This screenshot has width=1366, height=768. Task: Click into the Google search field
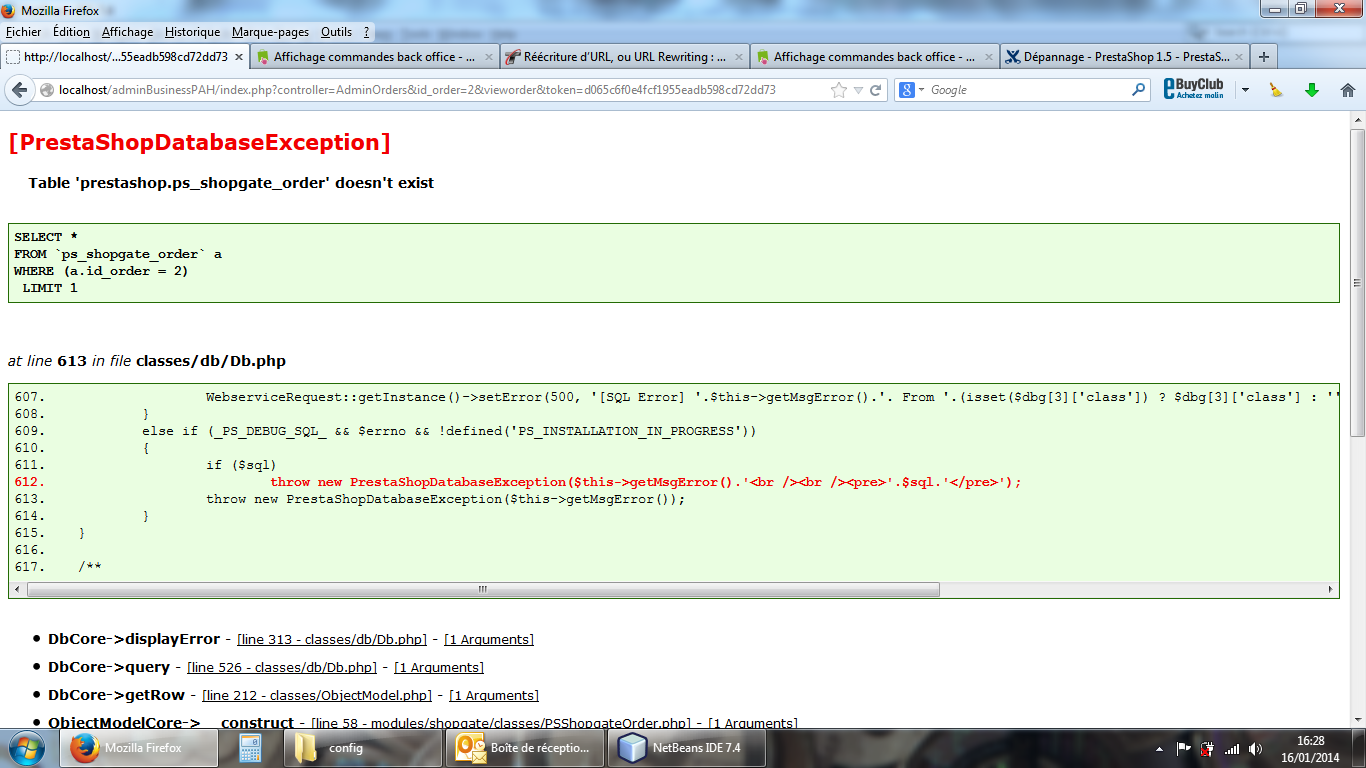[x=1028, y=90]
